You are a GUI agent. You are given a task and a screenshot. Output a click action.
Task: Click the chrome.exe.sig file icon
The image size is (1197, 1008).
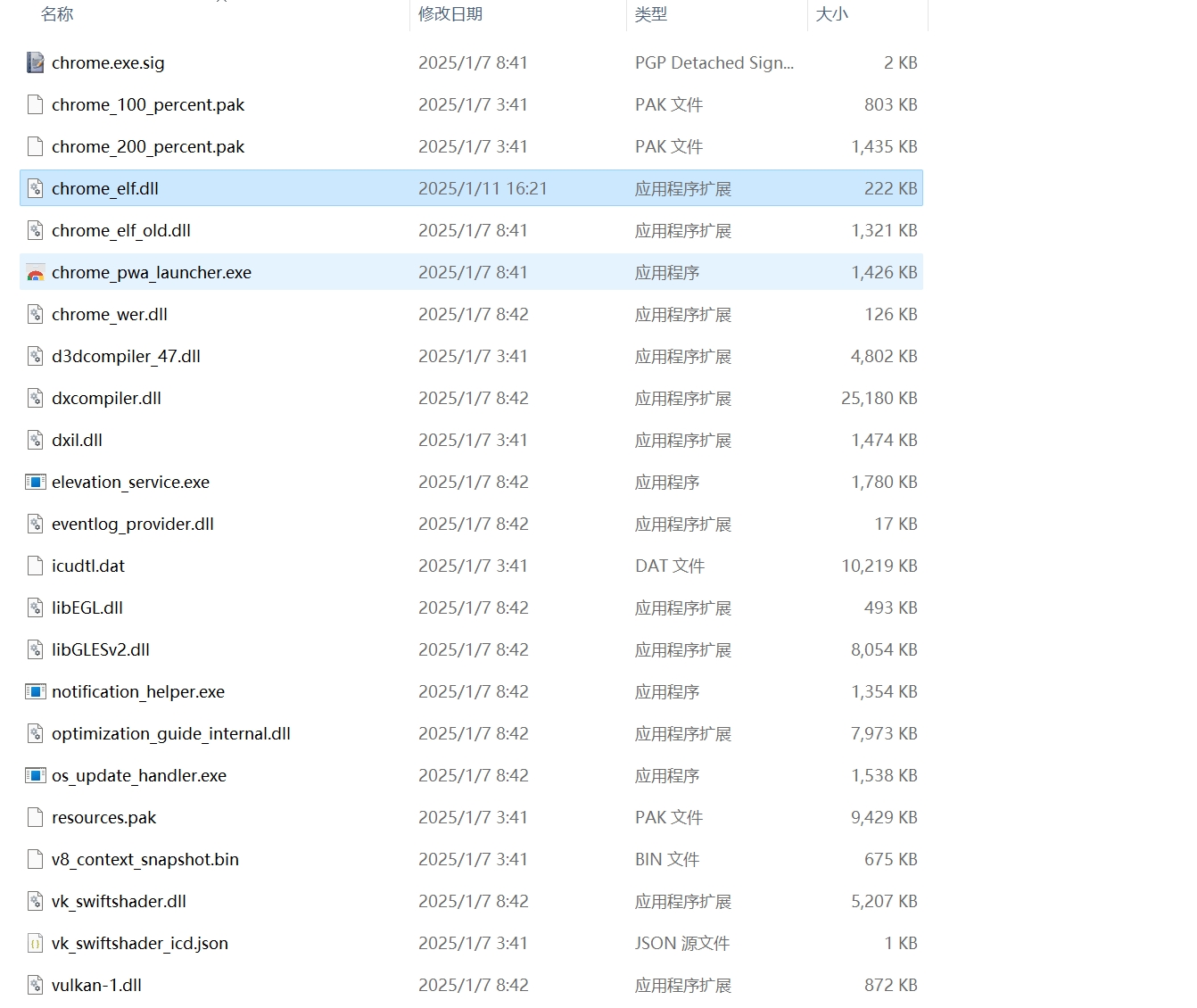coord(35,62)
